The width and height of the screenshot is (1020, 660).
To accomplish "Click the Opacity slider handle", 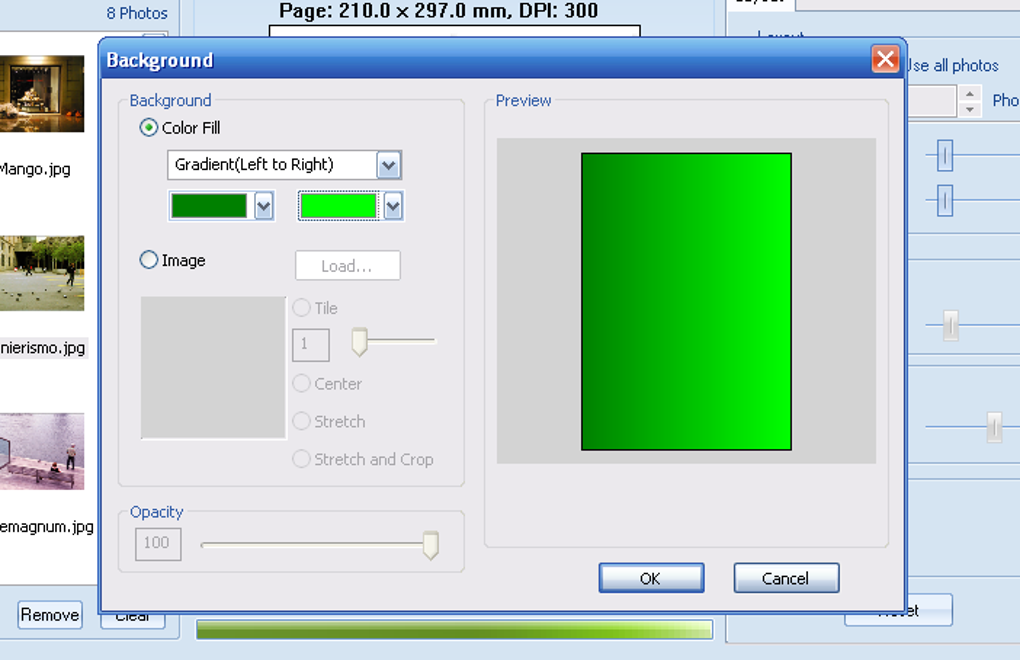I will 430,545.
